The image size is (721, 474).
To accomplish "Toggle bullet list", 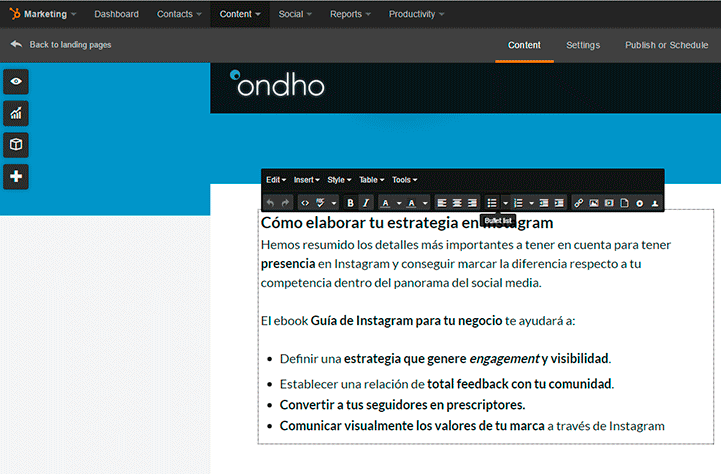I will click(492, 203).
